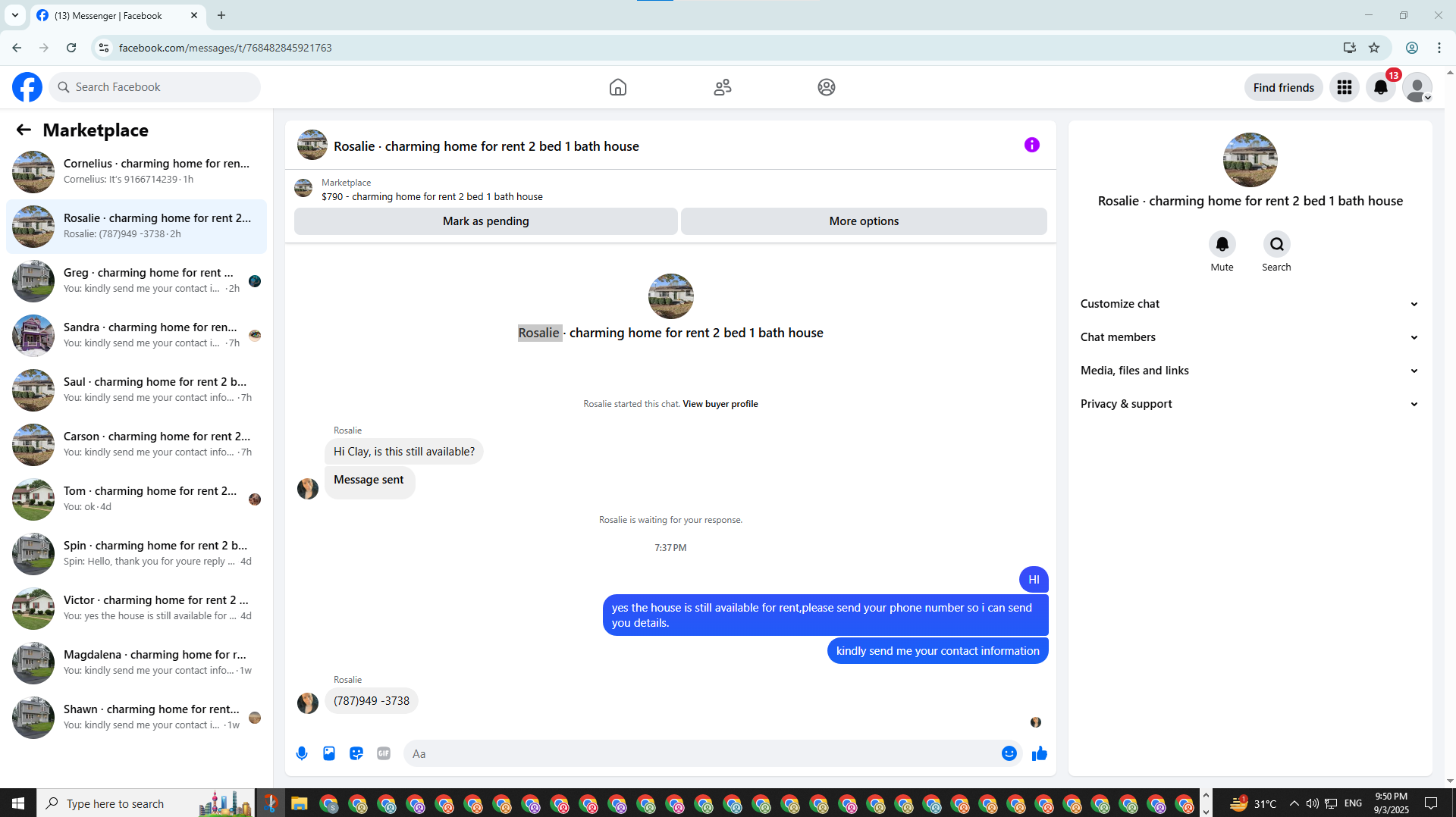The height and width of the screenshot is (817, 1456).
Task: Open the notifications bell
Action: coord(1381,87)
